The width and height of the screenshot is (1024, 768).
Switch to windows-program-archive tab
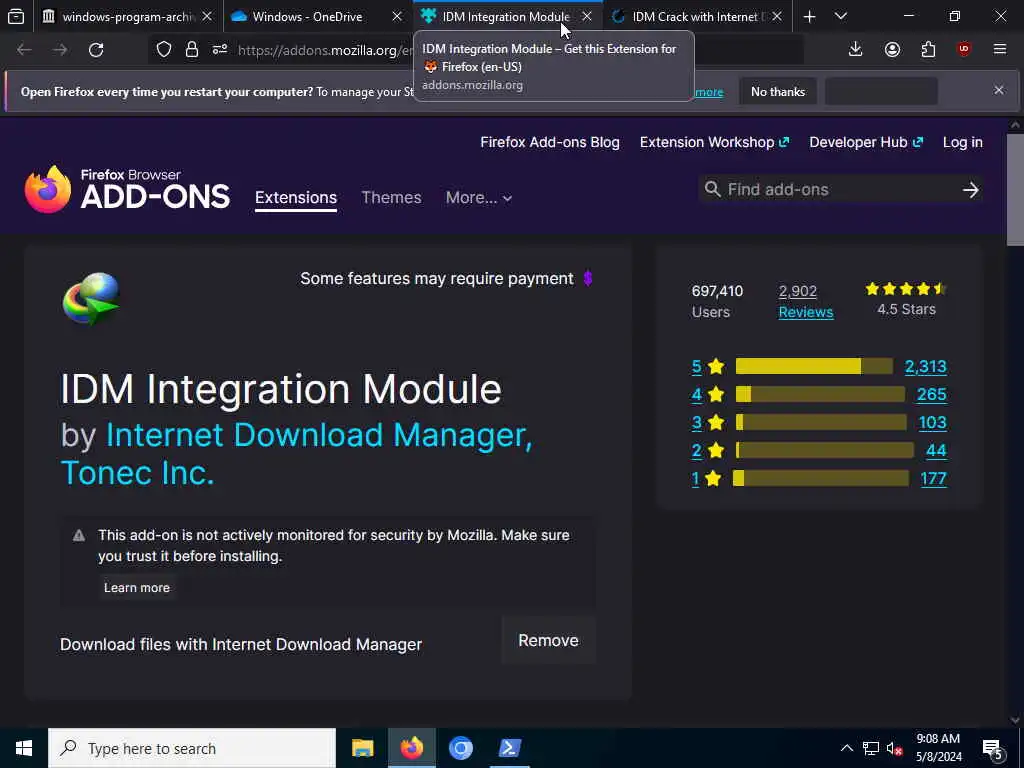pos(127,16)
